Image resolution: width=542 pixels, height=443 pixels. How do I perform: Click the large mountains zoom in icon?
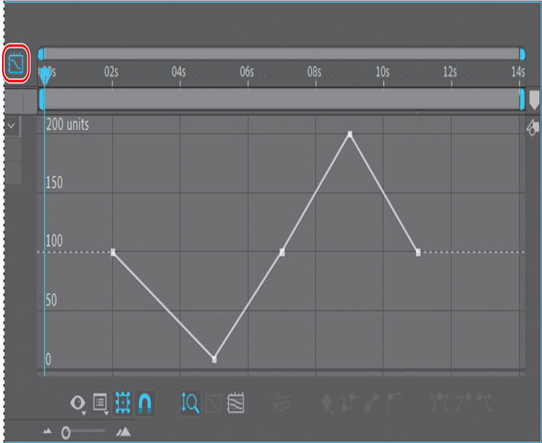pyautogui.click(x=123, y=431)
